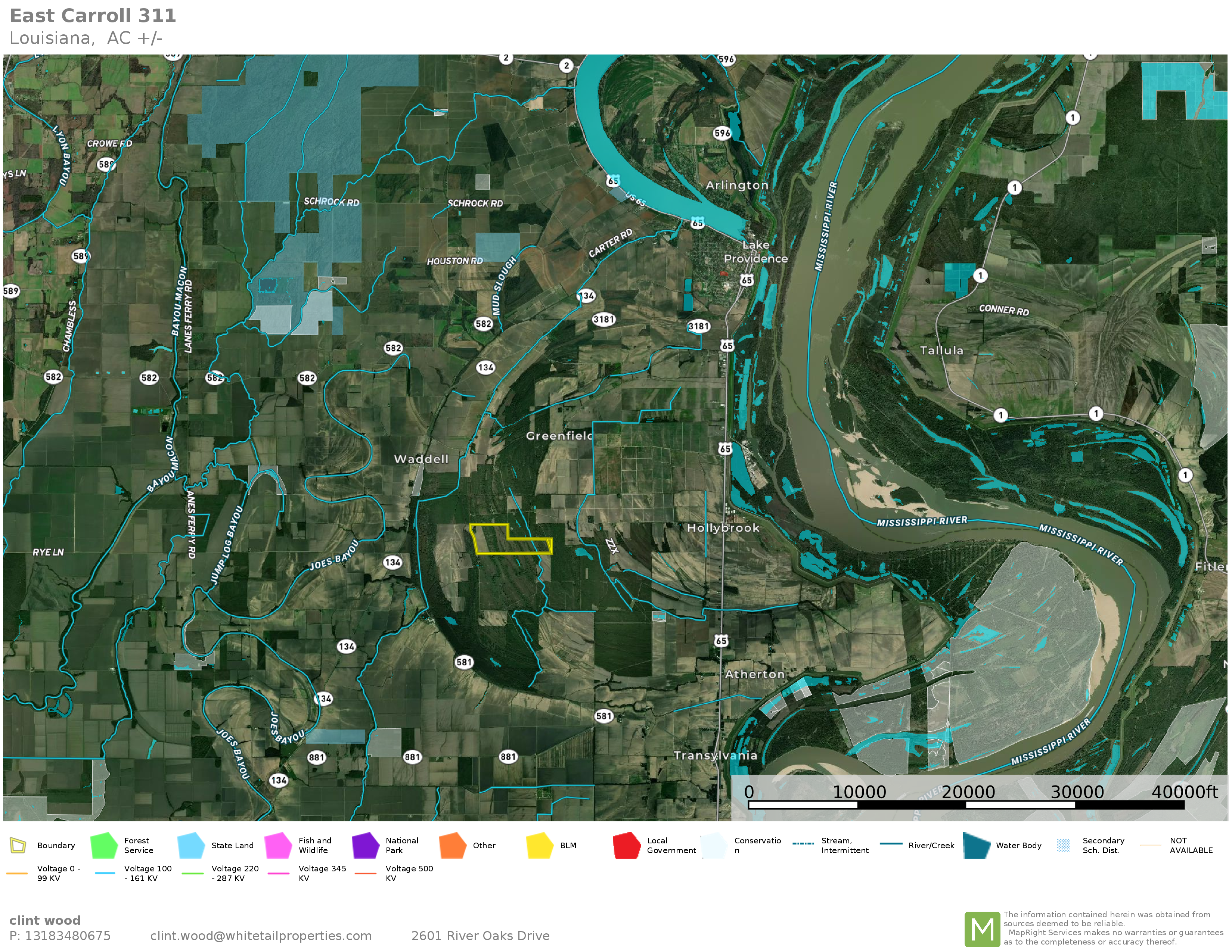Click the Secondary Sch. Dist. legend icon
This screenshot has width=1232, height=952.
pyautogui.click(x=1063, y=845)
